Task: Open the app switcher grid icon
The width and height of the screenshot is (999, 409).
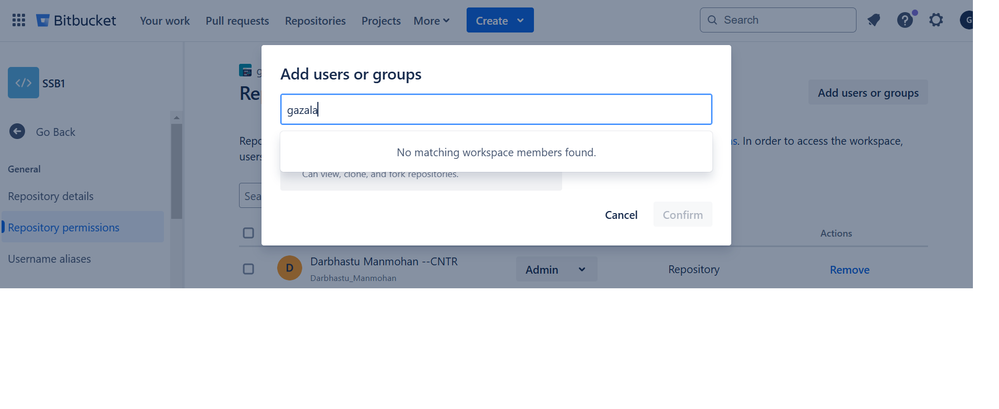Action: [19, 20]
